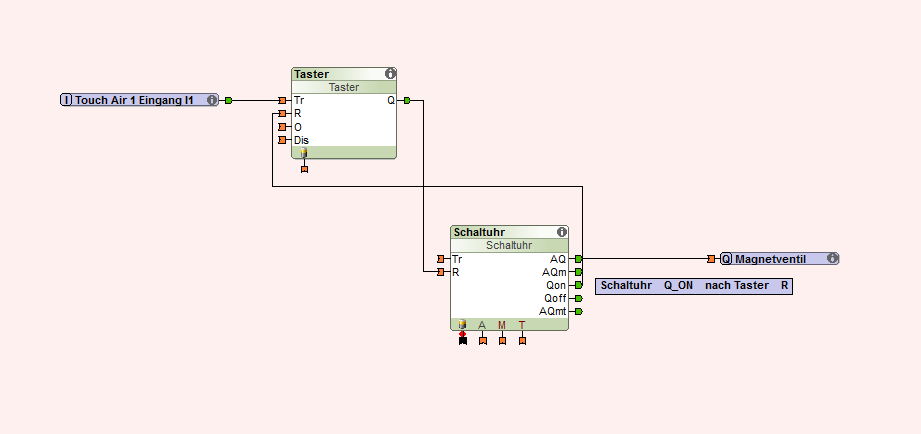
Task: Click the Schaltuhr subtitle label in the block
Action: point(509,245)
